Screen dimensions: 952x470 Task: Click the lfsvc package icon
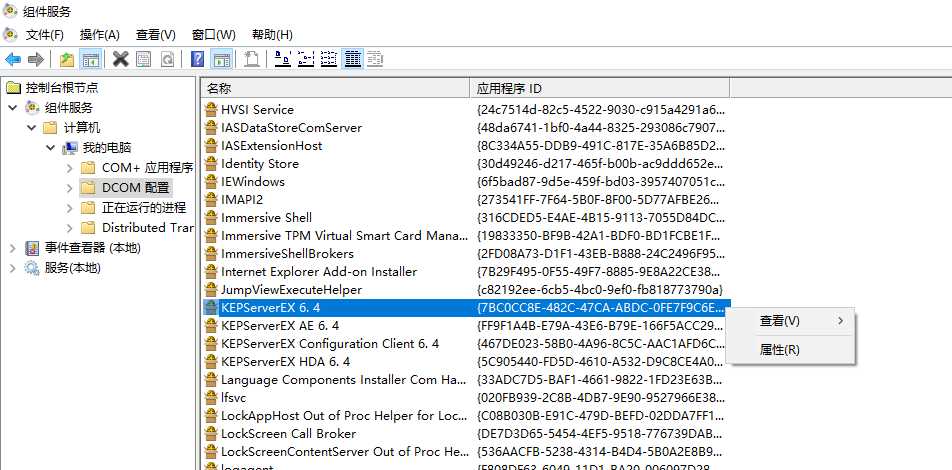coord(211,398)
